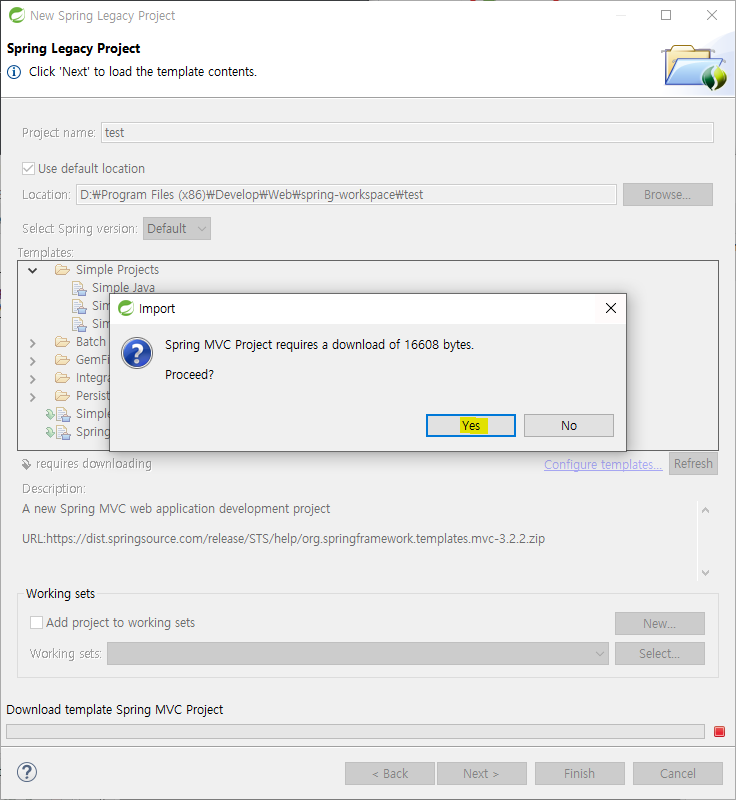Click the Refresh button
The image size is (736, 800).
tap(693, 464)
